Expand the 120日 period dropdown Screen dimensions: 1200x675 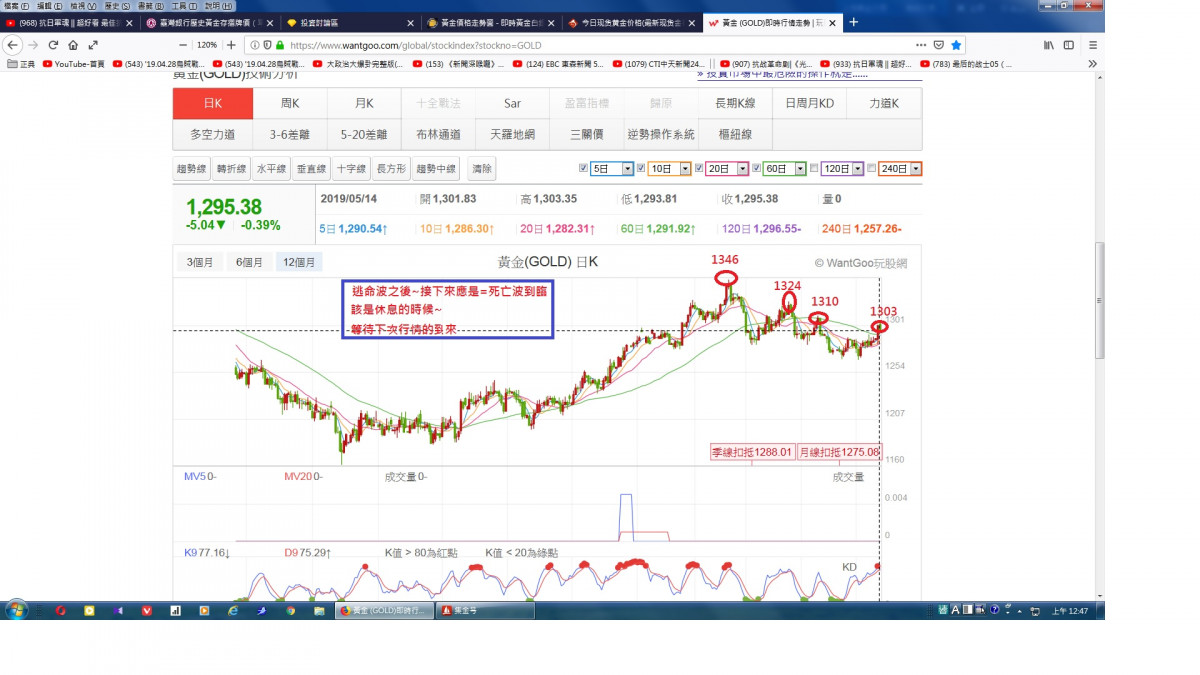coord(858,169)
